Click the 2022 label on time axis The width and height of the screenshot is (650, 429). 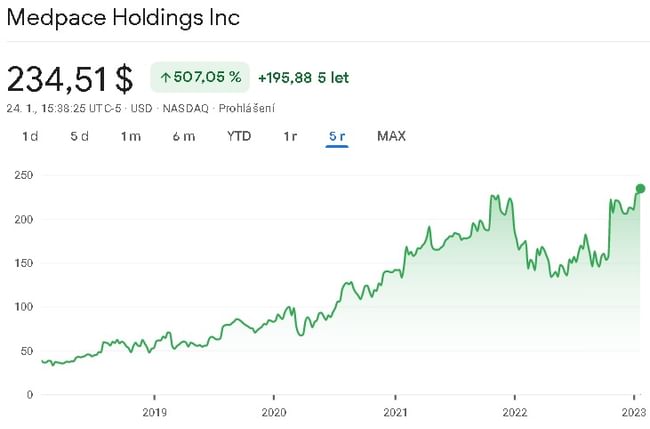click(515, 411)
